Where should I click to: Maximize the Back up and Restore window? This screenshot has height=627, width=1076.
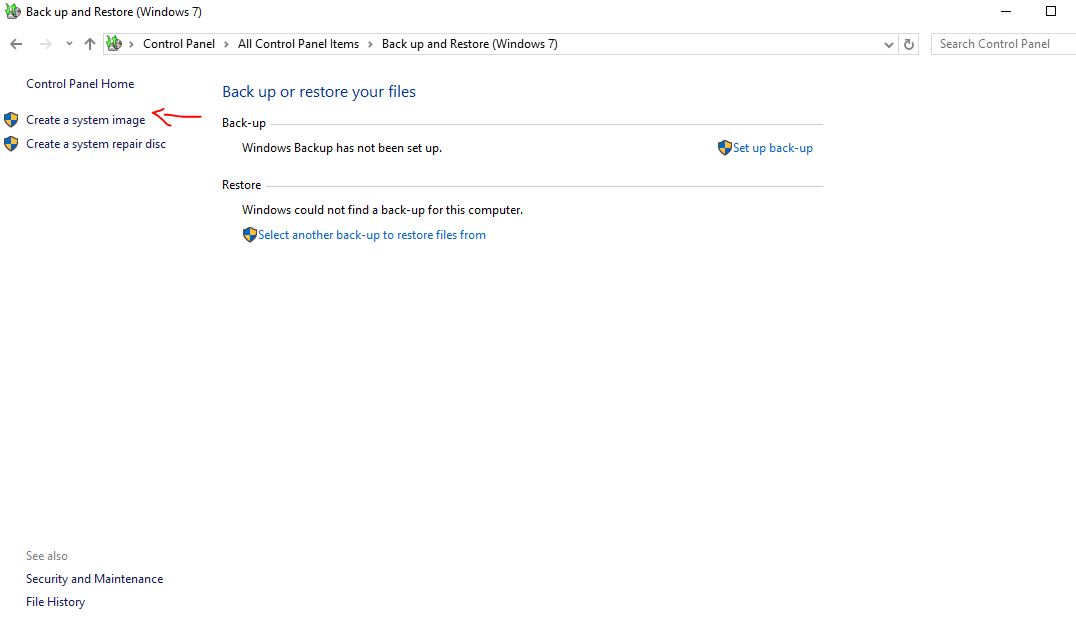click(1051, 12)
